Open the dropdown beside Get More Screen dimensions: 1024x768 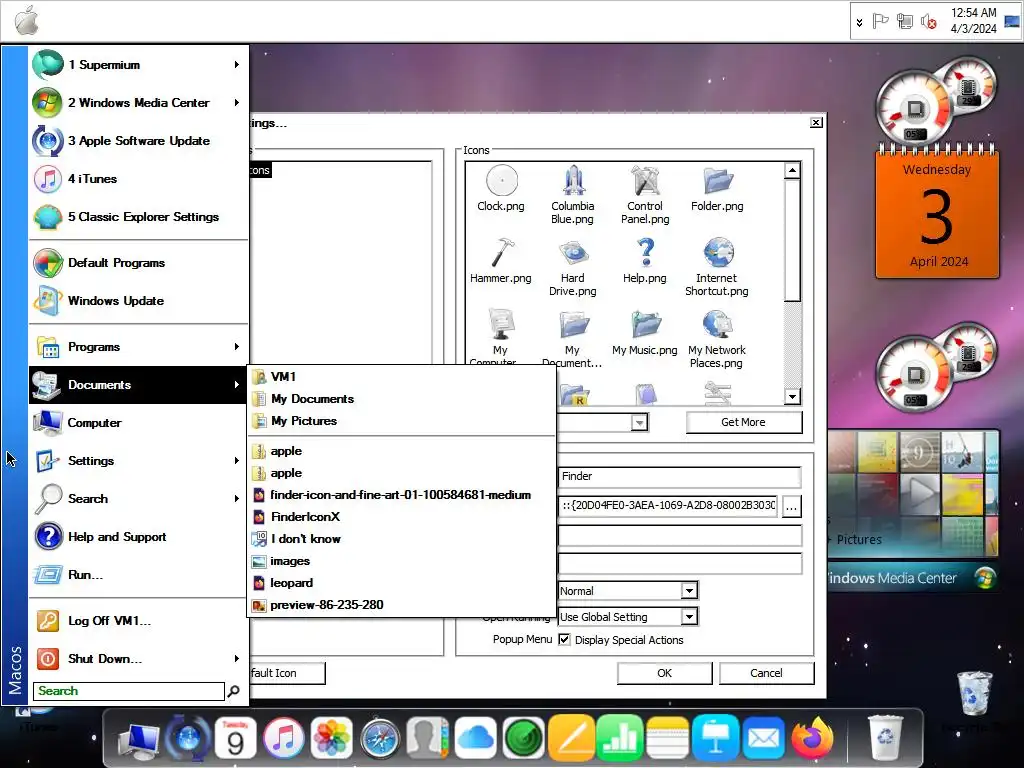pyautogui.click(x=639, y=423)
